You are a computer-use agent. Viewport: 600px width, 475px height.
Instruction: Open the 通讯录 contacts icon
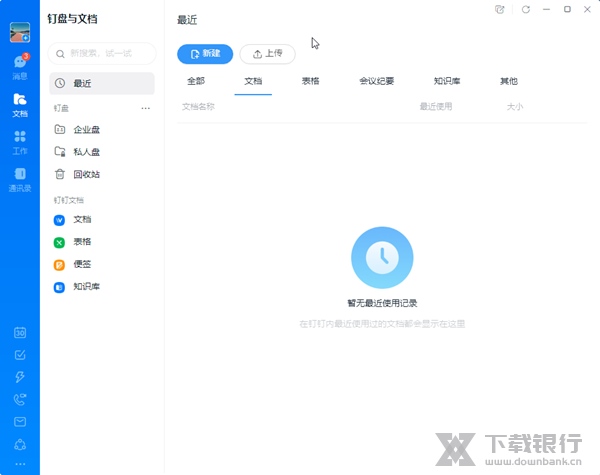20,178
